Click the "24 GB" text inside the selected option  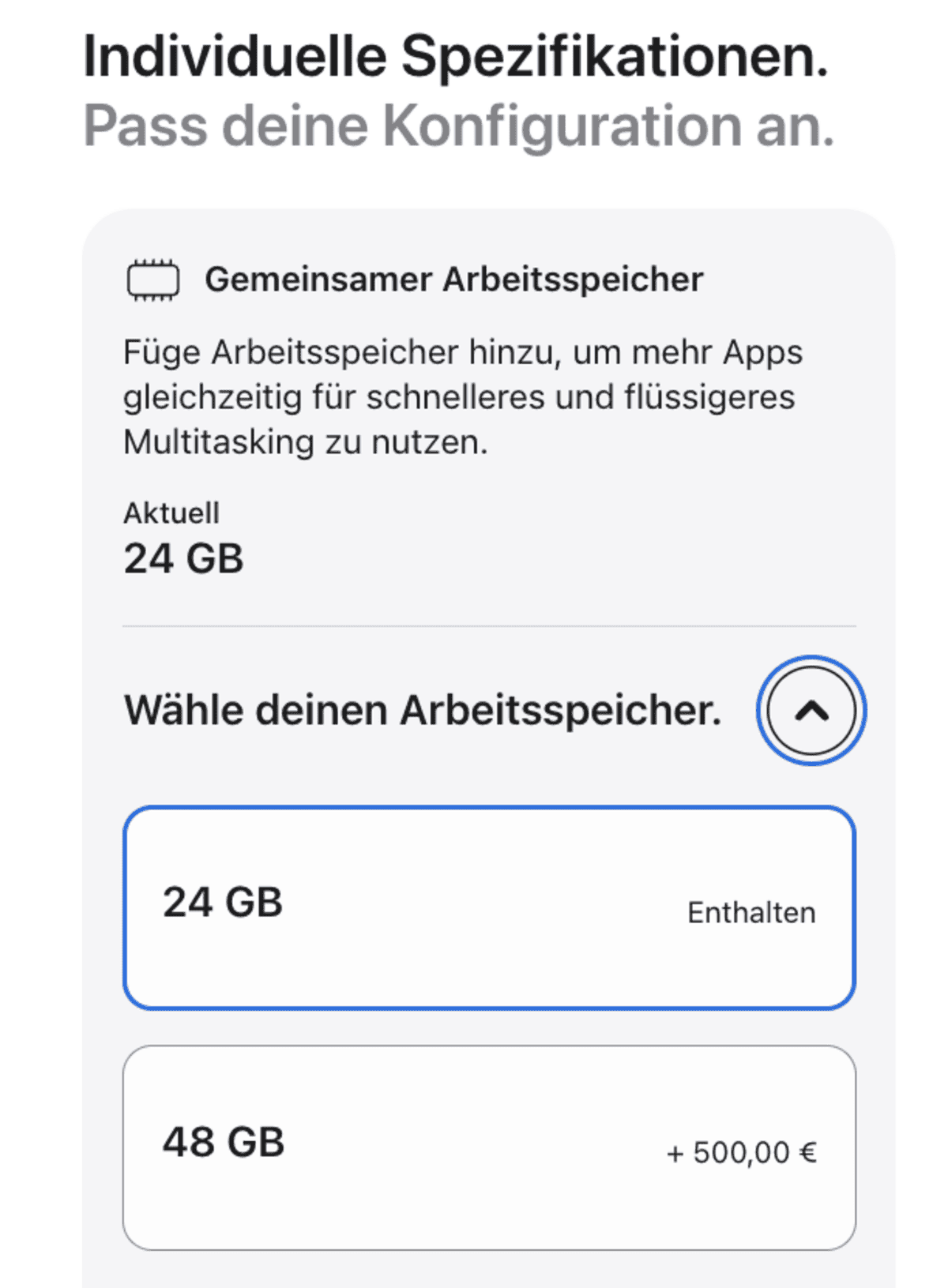click(223, 902)
